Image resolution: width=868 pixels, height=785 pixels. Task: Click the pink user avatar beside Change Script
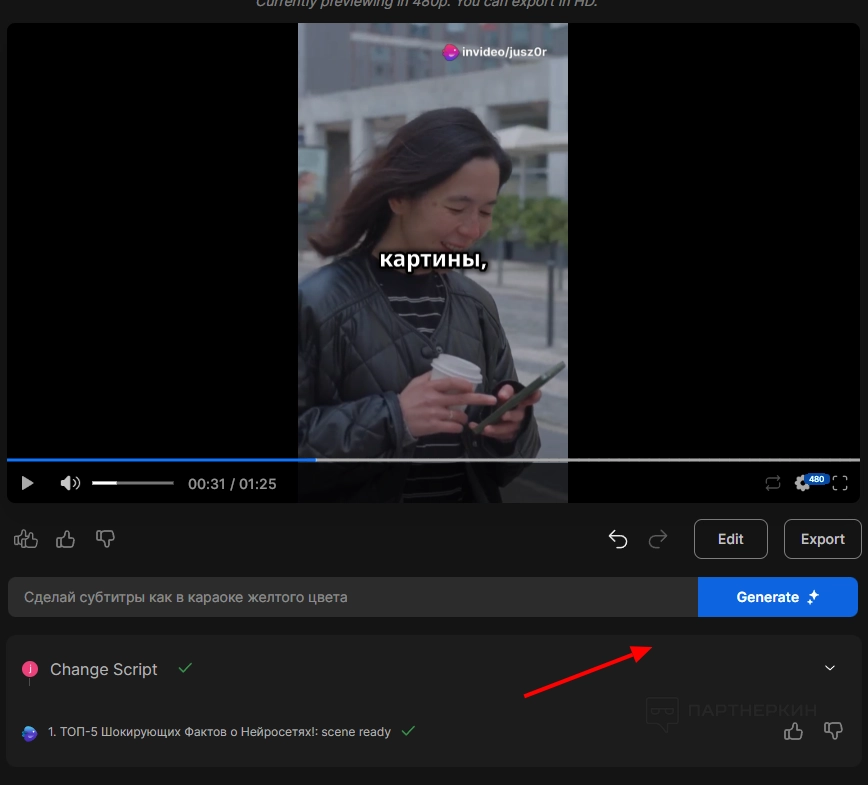[x=30, y=669]
